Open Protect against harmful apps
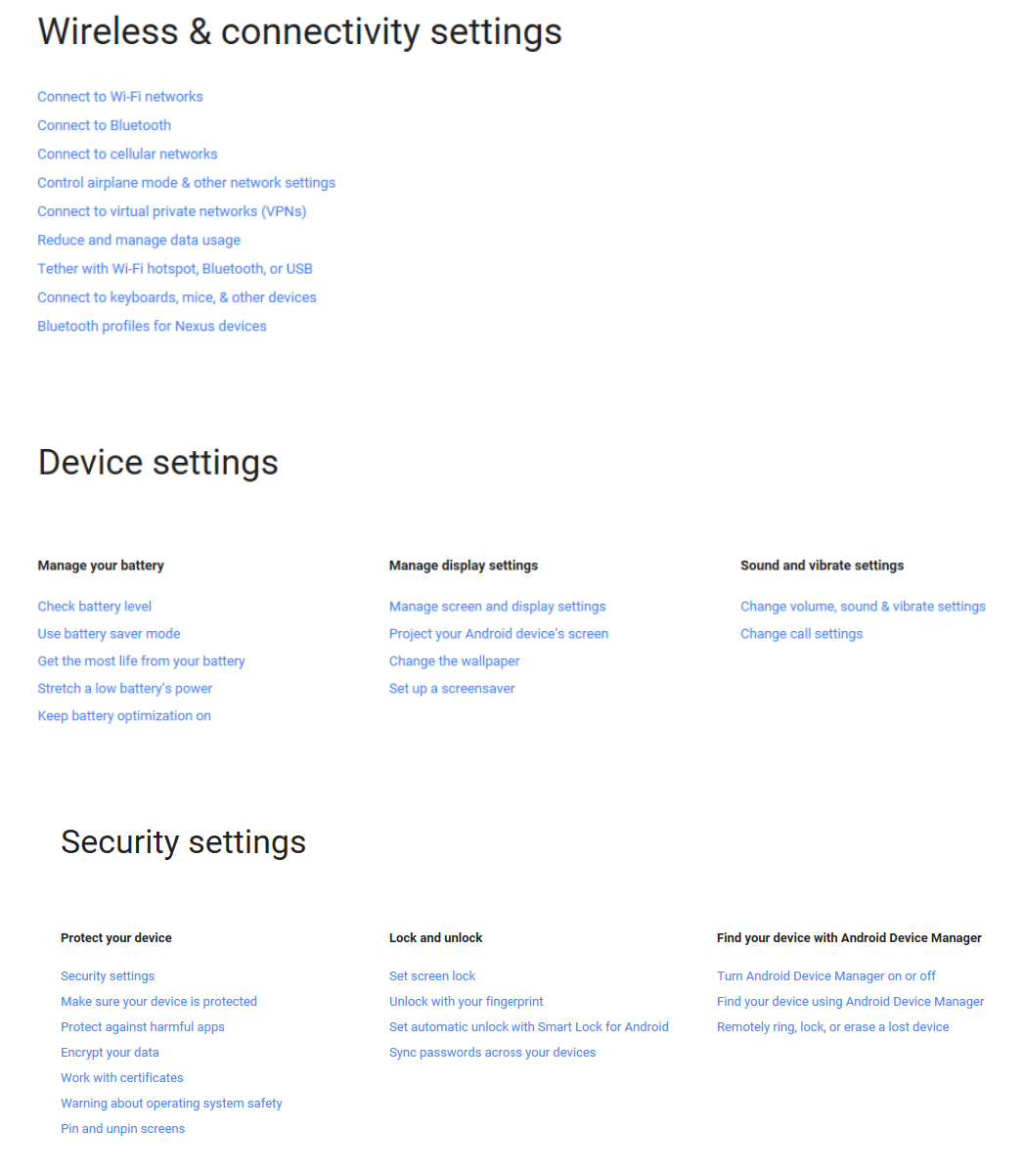Viewport: 1024px width, 1176px height. tap(143, 1027)
